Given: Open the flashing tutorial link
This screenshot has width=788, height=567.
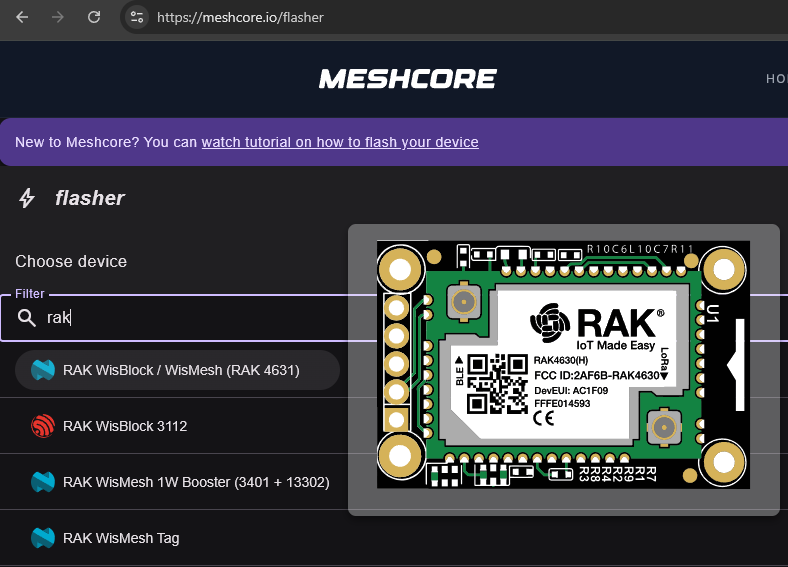Looking at the screenshot, I should 340,142.
